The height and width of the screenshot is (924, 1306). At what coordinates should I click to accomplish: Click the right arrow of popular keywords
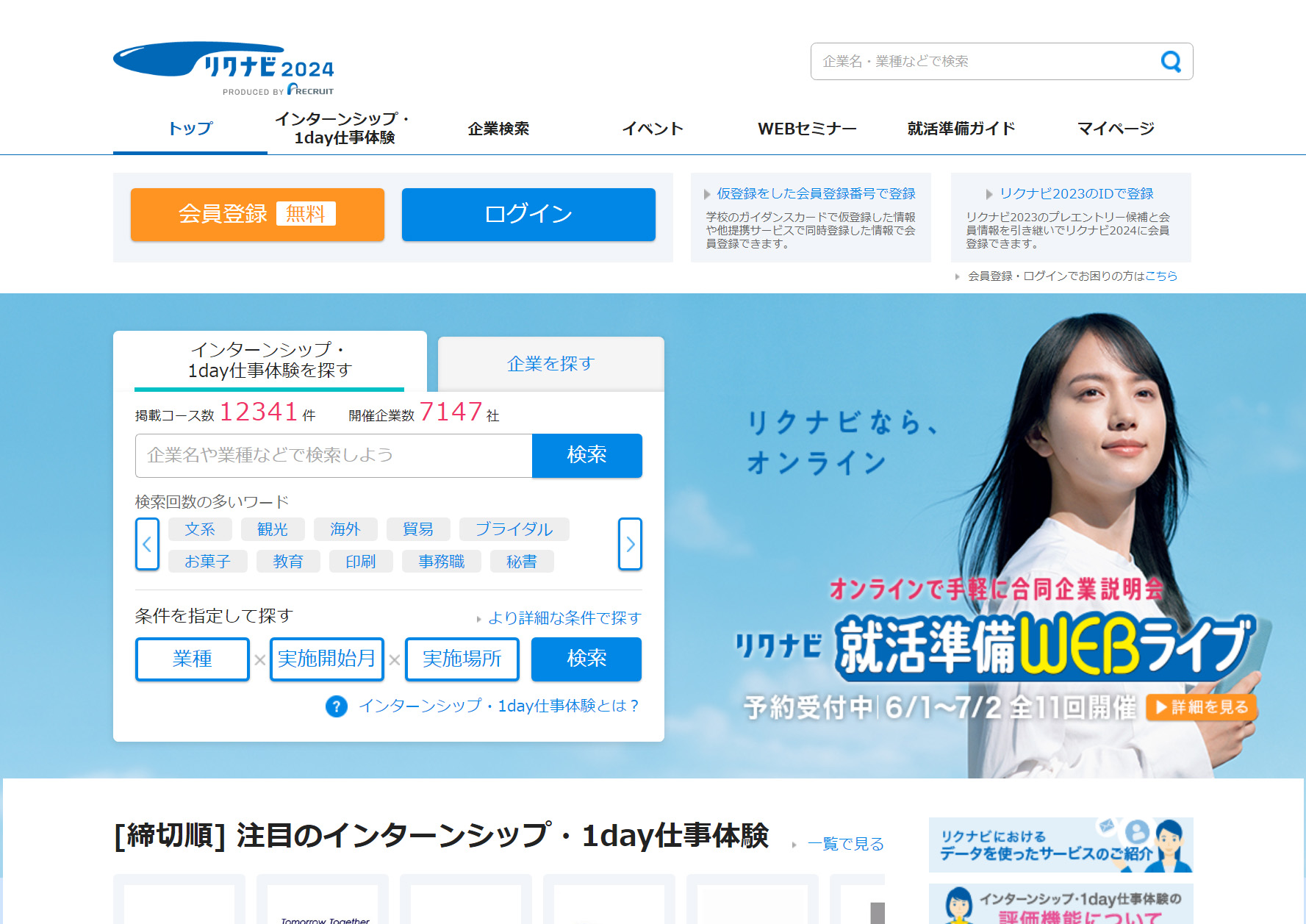click(x=630, y=544)
